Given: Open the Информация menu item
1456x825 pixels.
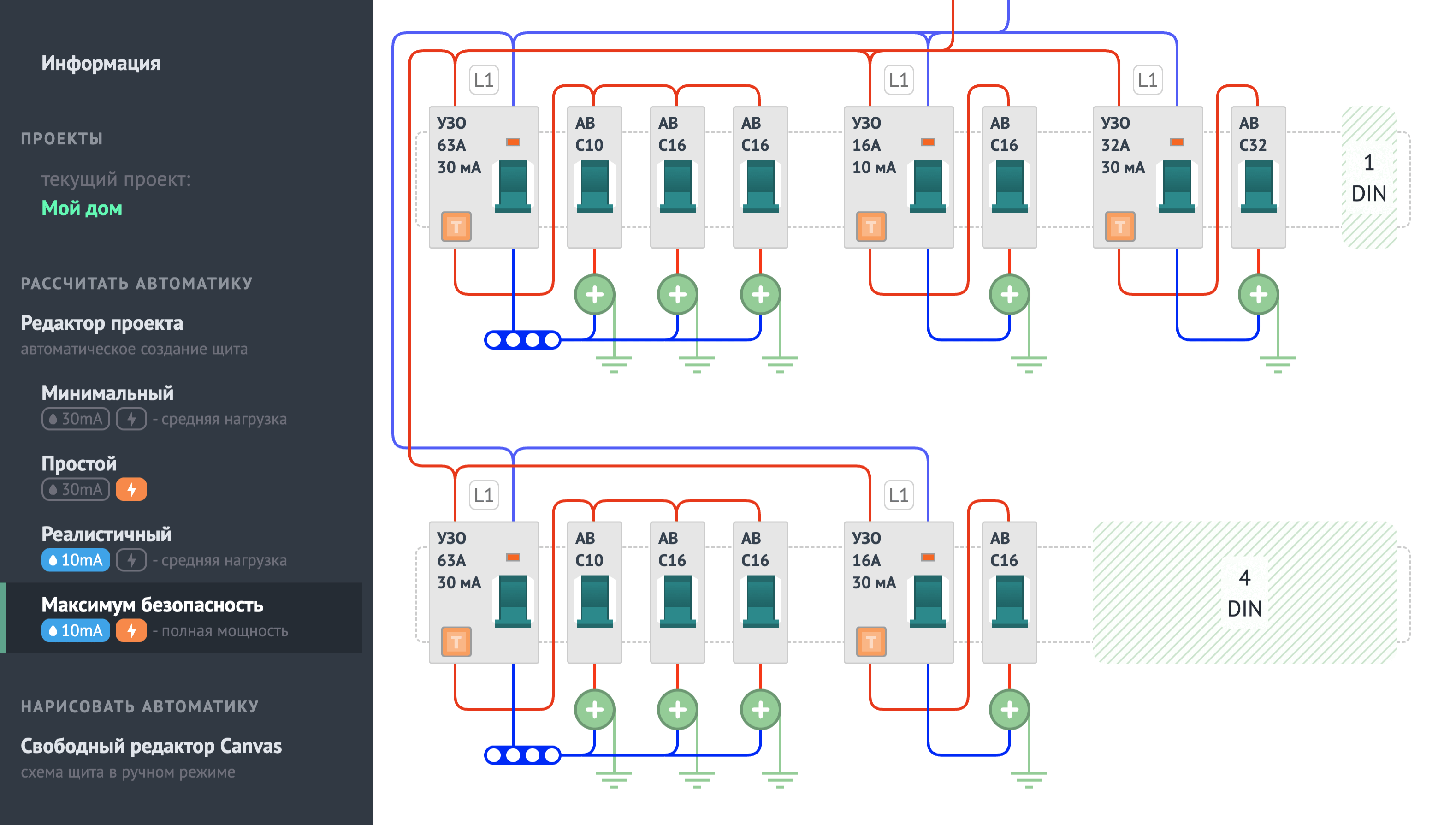Looking at the screenshot, I should tap(101, 63).
